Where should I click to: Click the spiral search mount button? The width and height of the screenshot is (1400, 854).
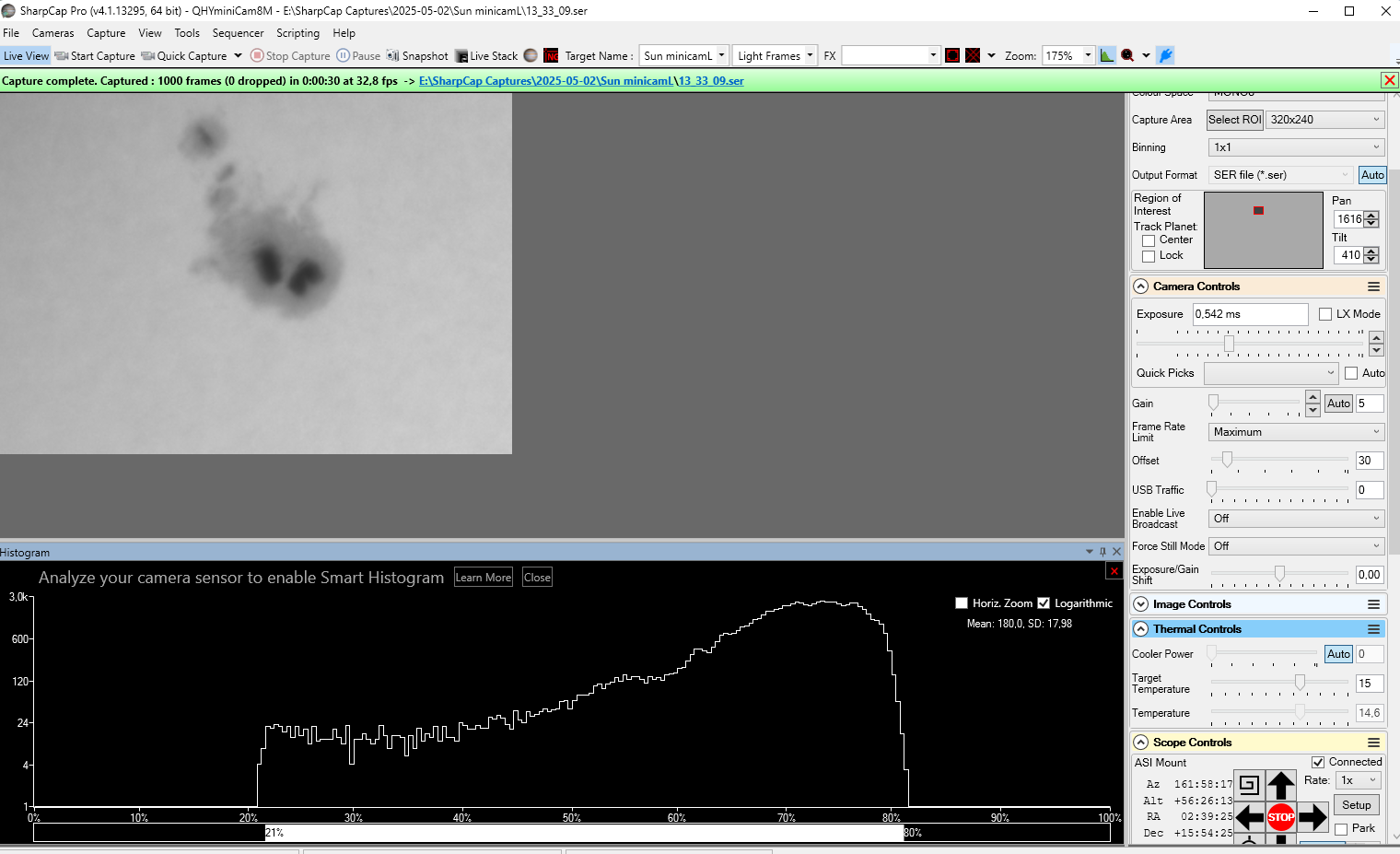tap(1249, 785)
